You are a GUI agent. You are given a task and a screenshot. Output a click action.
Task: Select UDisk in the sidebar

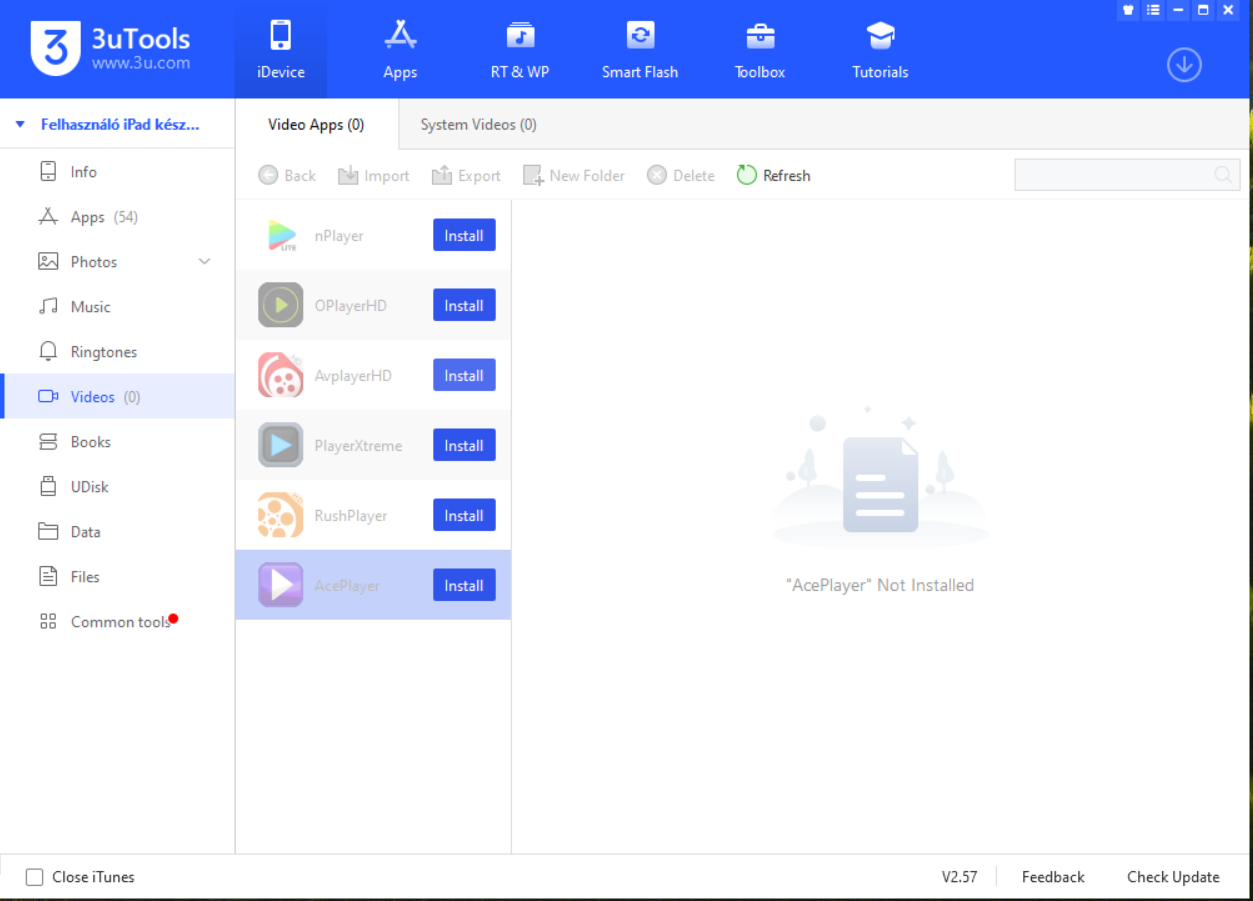click(x=117, y=487)
